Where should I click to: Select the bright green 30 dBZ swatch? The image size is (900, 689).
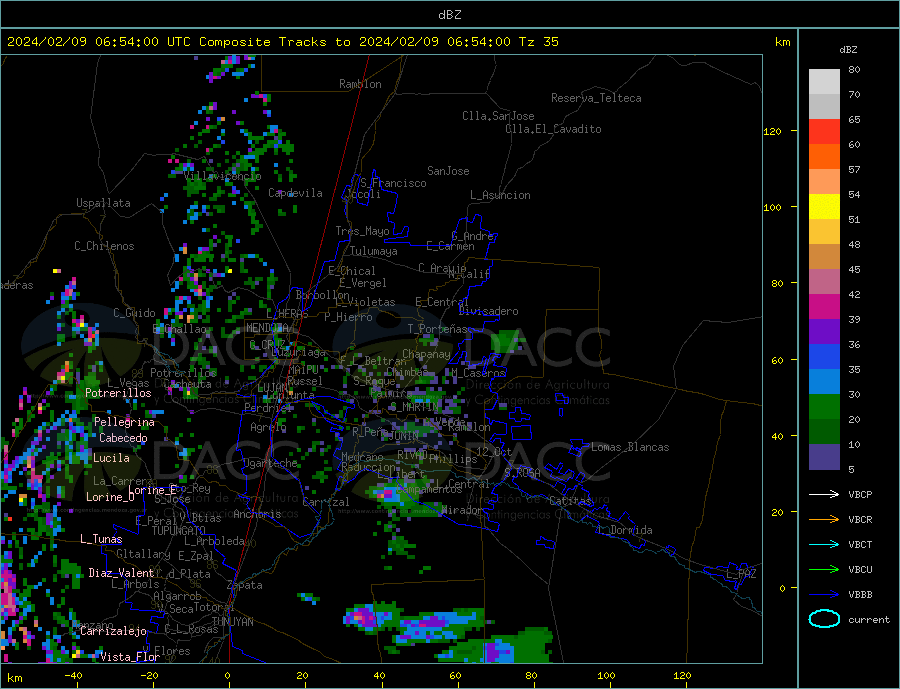click(x=824, y=407)
